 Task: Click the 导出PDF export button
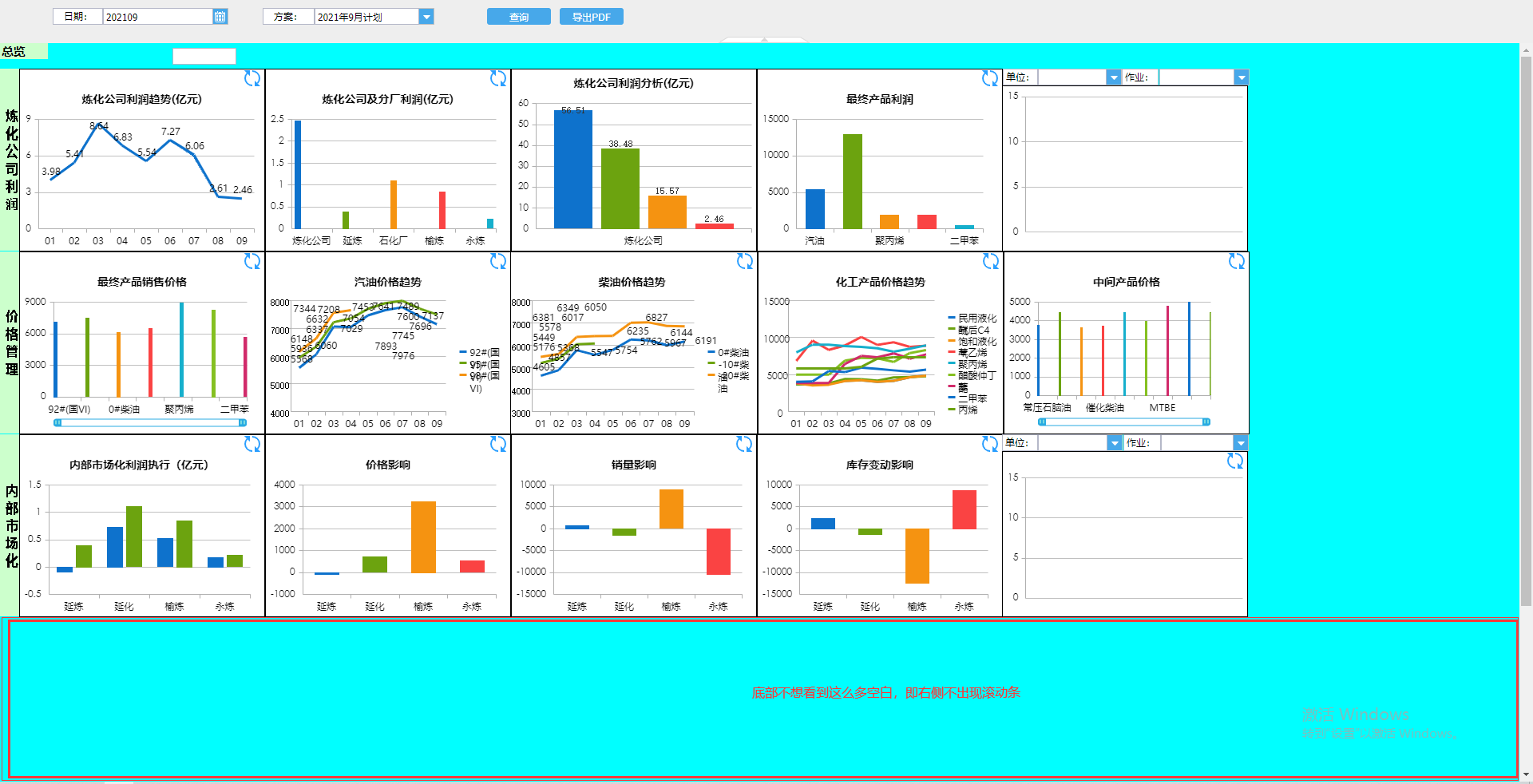coord(592,17)
